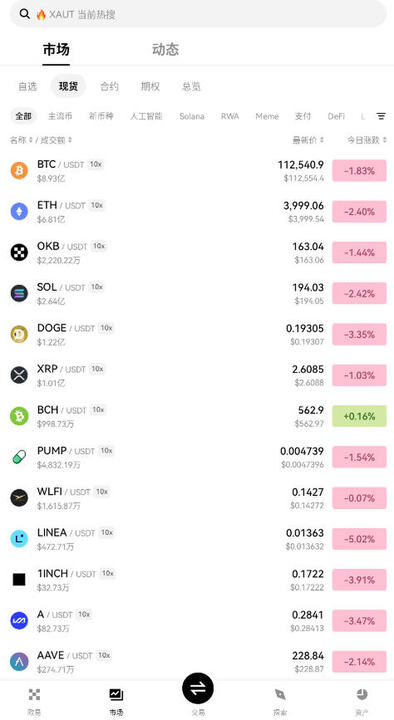The height and width of the screenshot is (720, 394).
Task: Tap the search magnifier icon
Action: [x=25, y=14]
